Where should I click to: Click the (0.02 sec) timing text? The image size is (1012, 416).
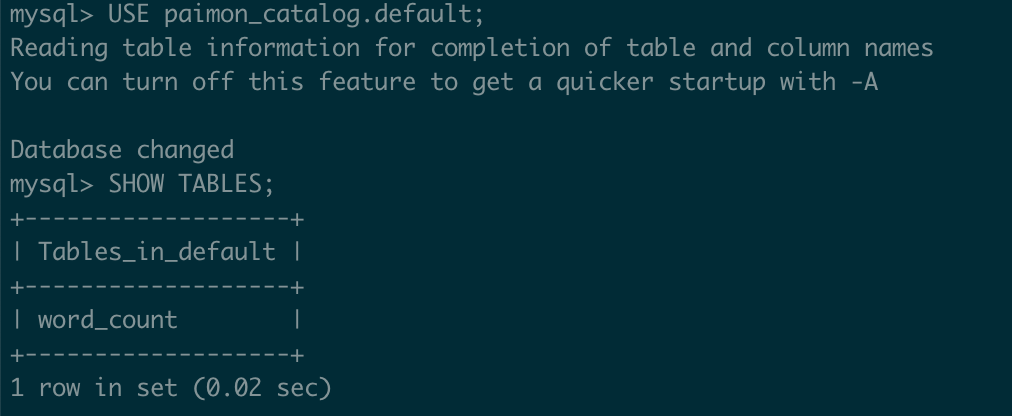click(261, 388)
